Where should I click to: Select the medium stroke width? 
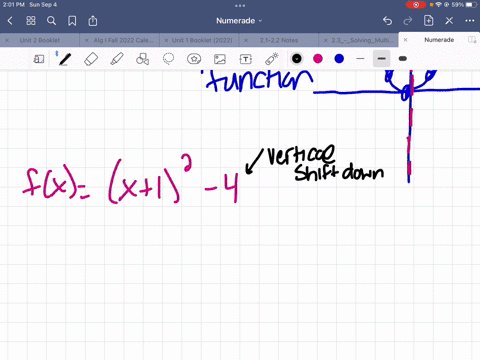coord(381,59)
